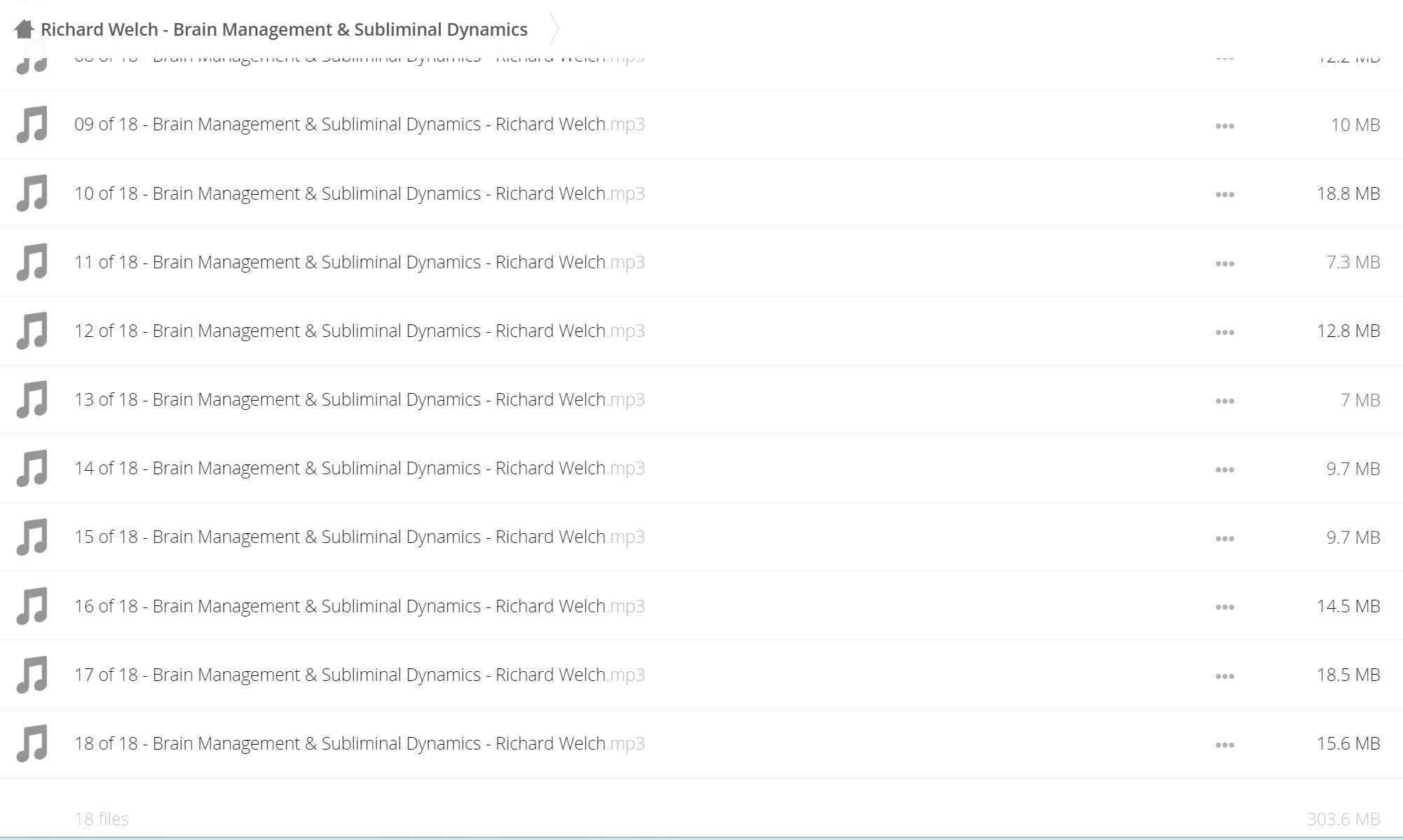Open the Richard Welch breadcrumb folder link
Viewport: 1403px width, 840px height.
tap(284, 29)
